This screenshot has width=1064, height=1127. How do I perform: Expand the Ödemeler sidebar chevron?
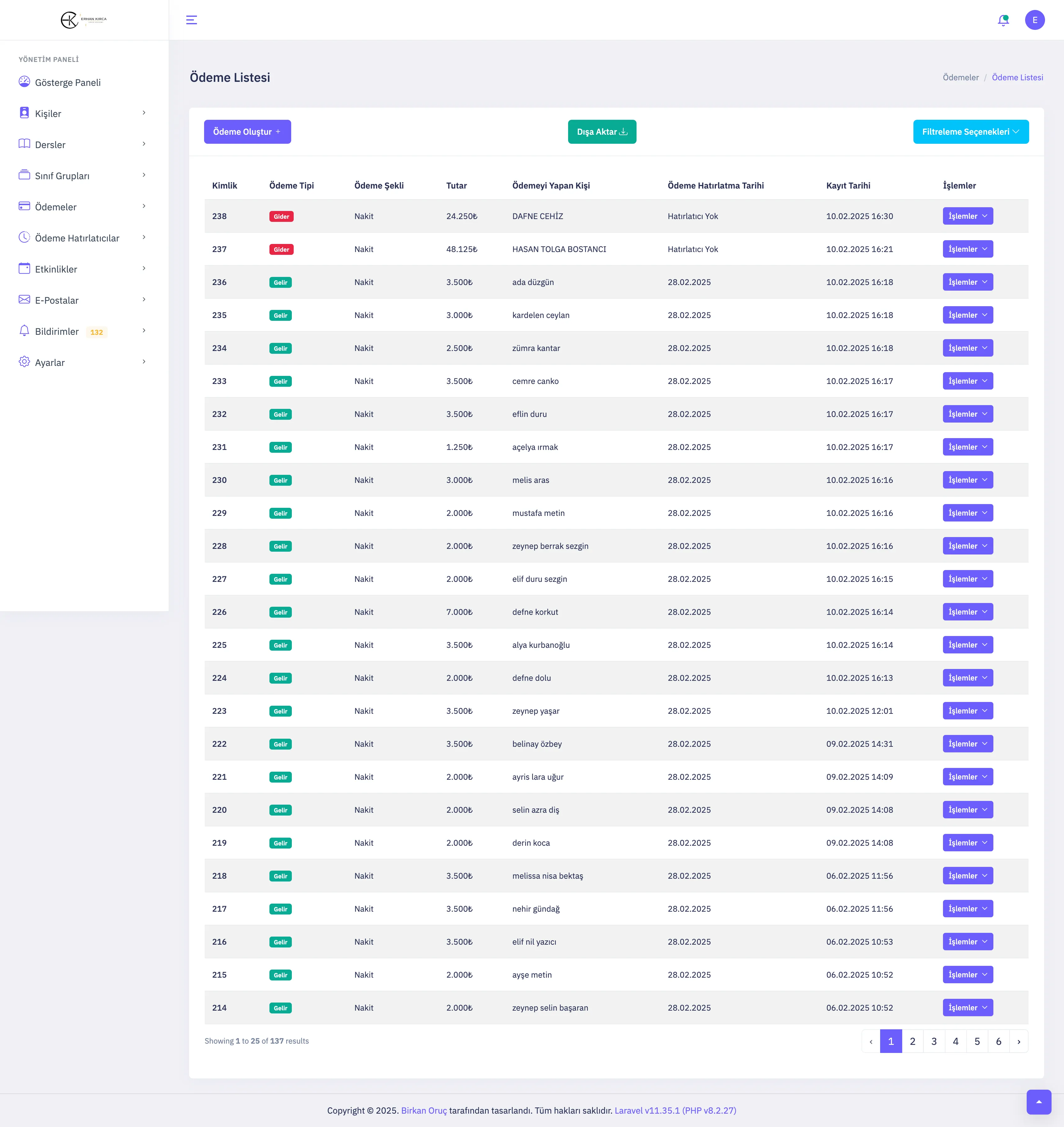(x=144, y=207)
